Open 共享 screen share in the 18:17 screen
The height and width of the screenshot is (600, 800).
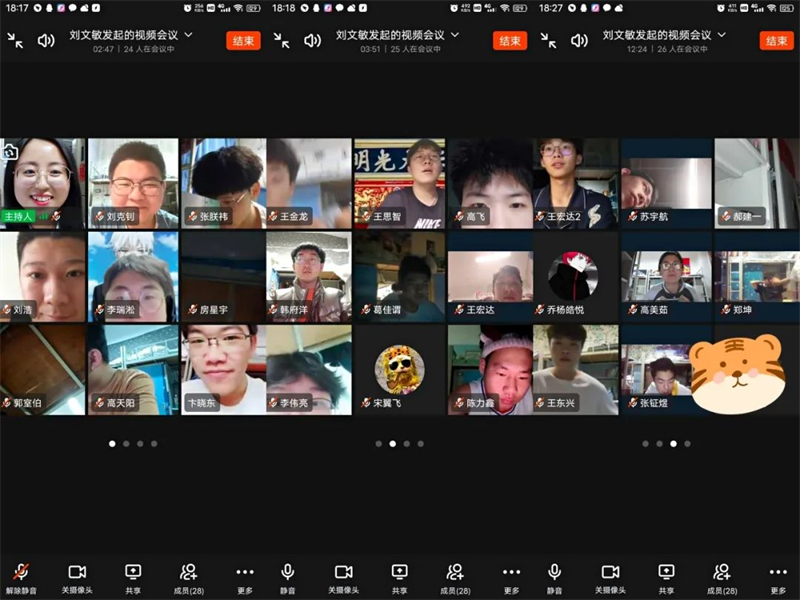click(x=133, y=572)
